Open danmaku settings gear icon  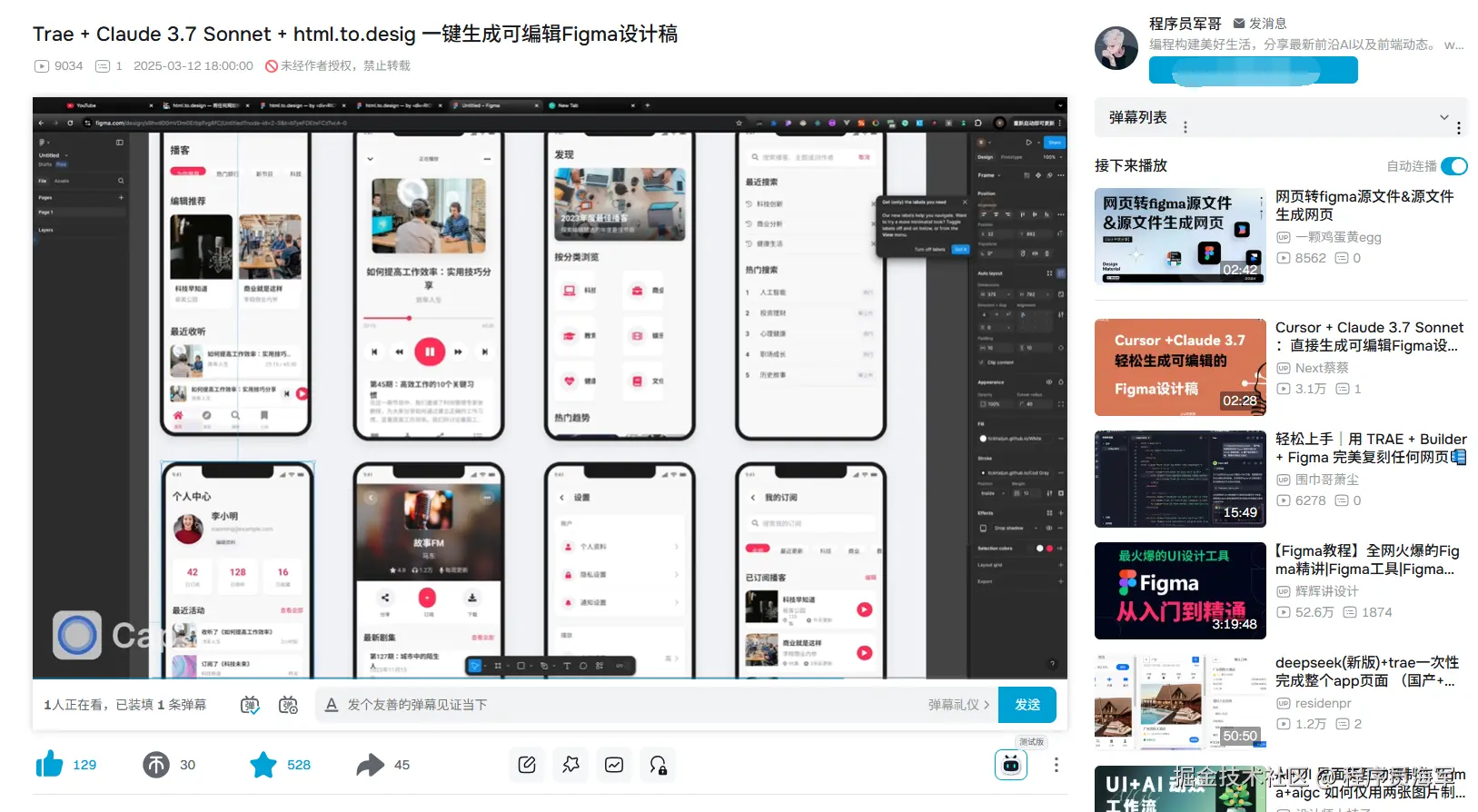pyautogui.click(x=288, y=705)
